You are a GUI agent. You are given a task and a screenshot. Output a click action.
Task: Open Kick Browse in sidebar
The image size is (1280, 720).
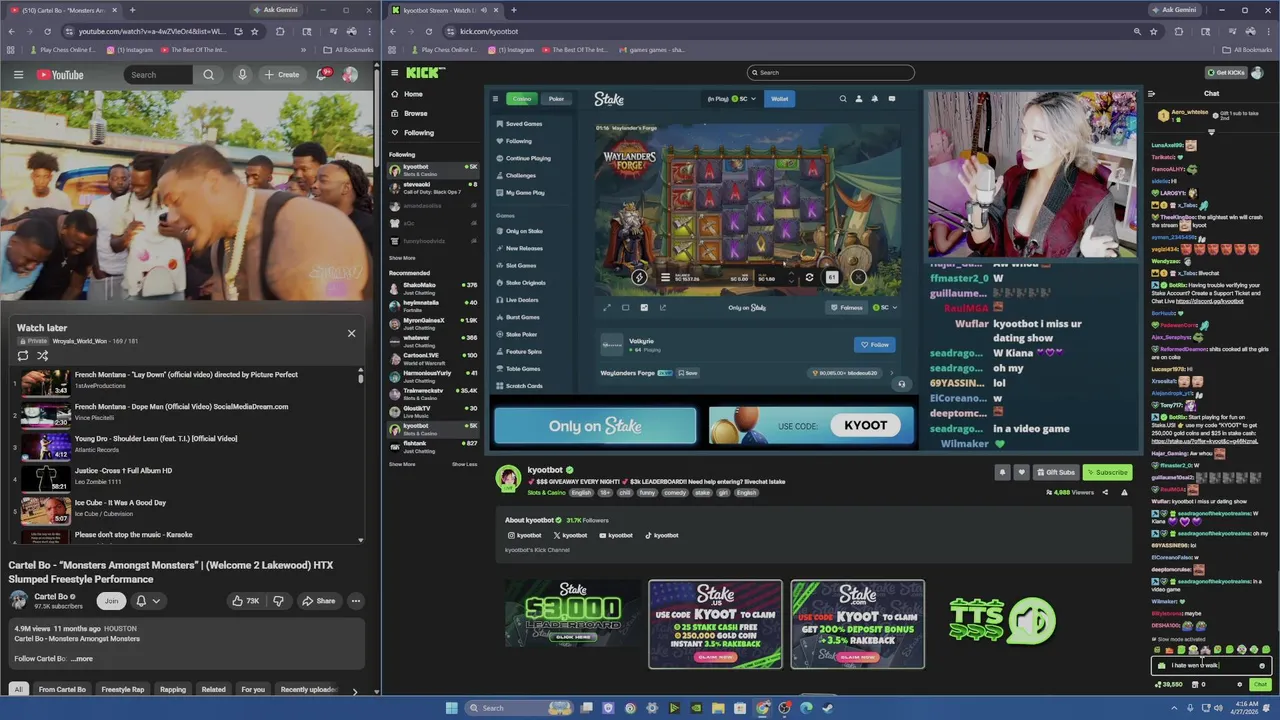click(x=415, y=113)
